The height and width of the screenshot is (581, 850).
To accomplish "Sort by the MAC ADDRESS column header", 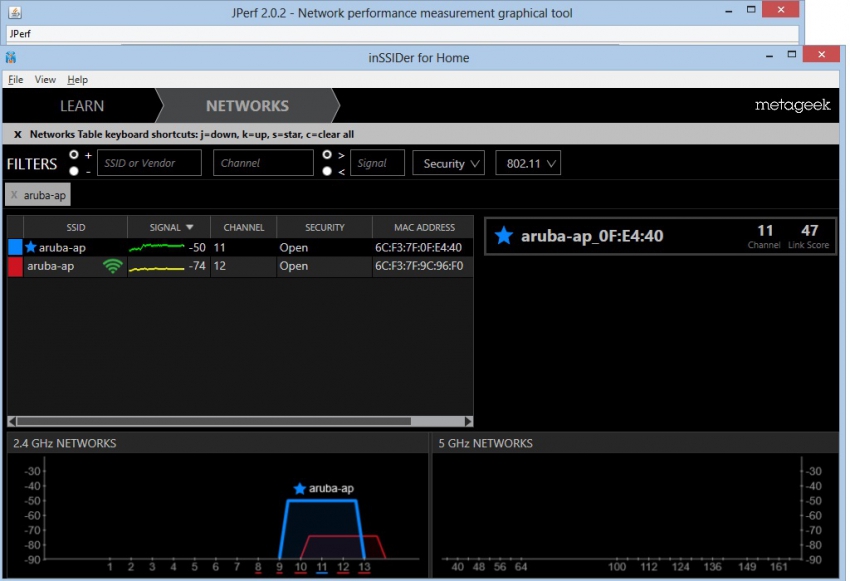I will click(x=424, y=228).
